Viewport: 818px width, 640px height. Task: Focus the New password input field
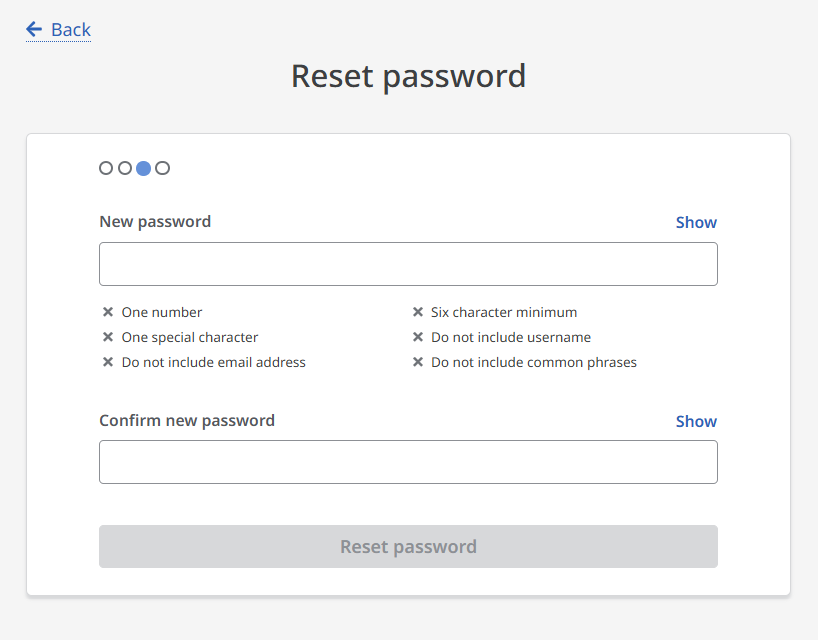point(408,264)
